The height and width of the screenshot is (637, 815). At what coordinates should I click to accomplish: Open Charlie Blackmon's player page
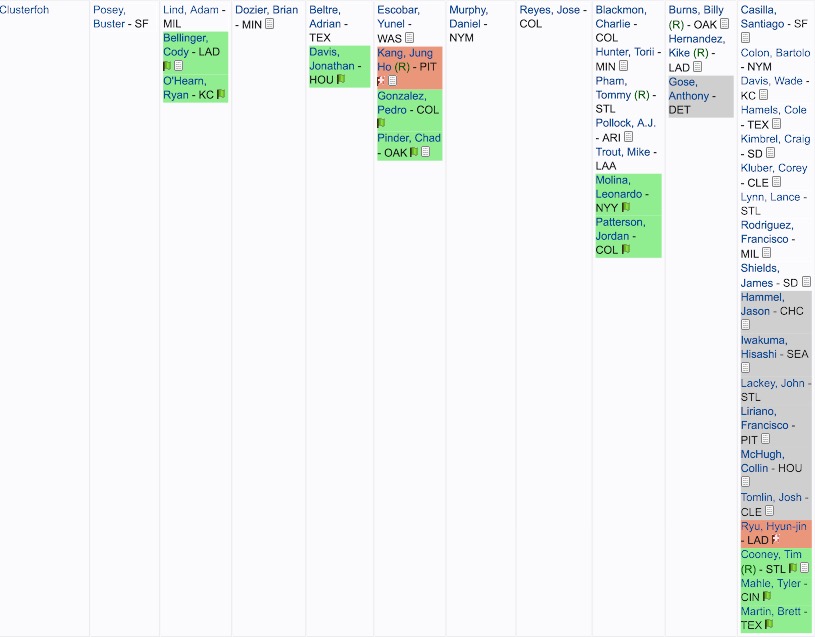click(621, 17)
